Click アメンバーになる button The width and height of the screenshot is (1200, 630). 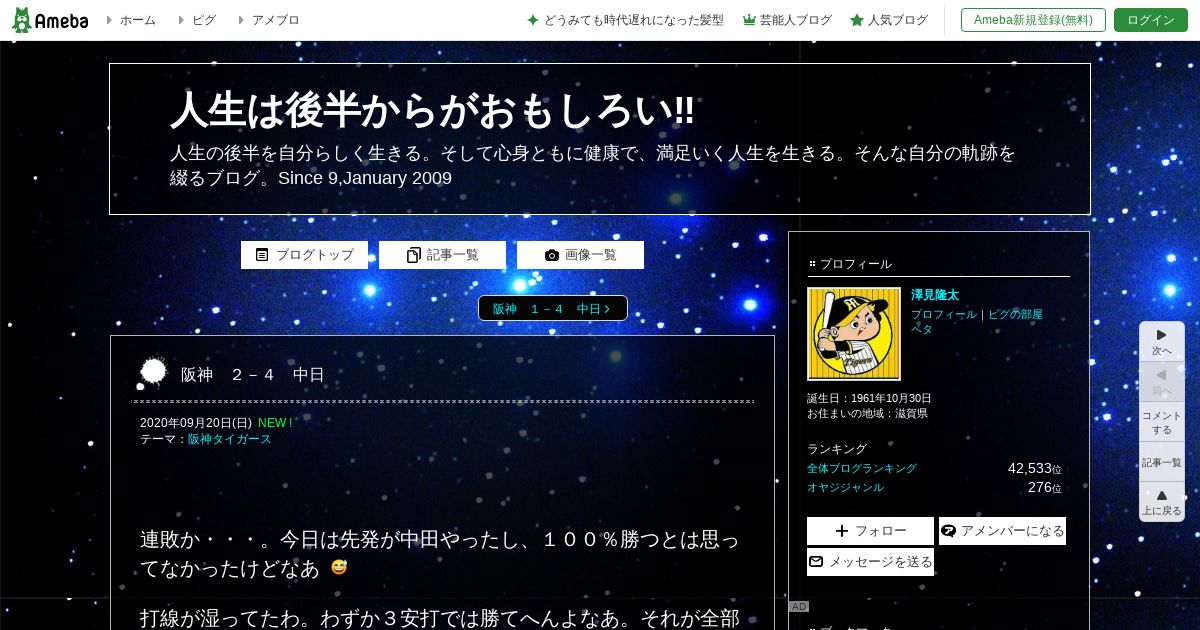click(x=1002, y=531)
